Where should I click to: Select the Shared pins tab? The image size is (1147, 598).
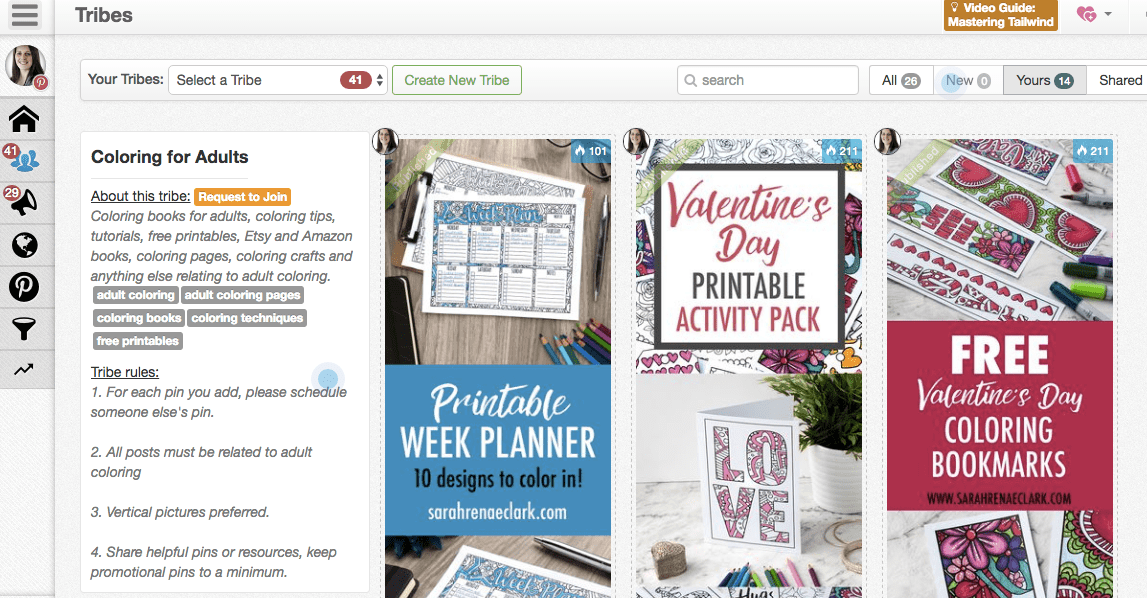click(x=1119, y=81)
